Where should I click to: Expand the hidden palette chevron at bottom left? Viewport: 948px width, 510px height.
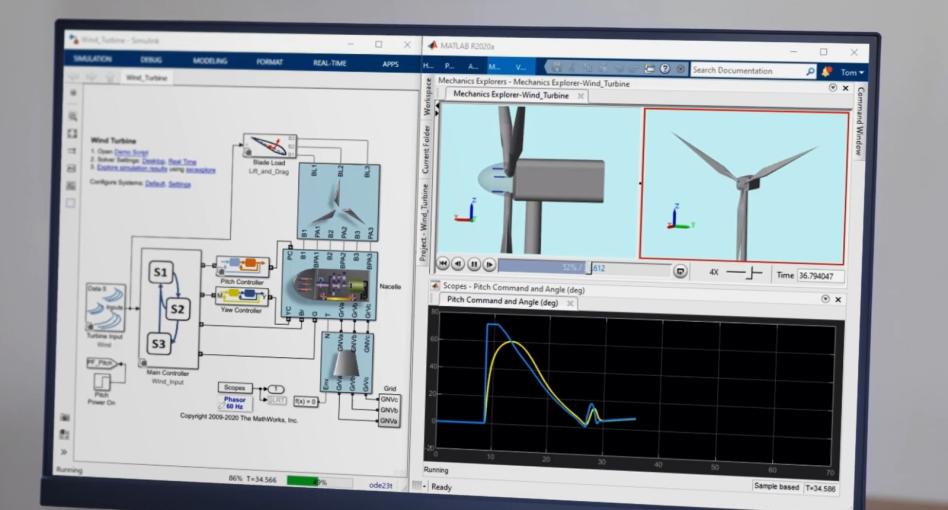click(66, 452)
